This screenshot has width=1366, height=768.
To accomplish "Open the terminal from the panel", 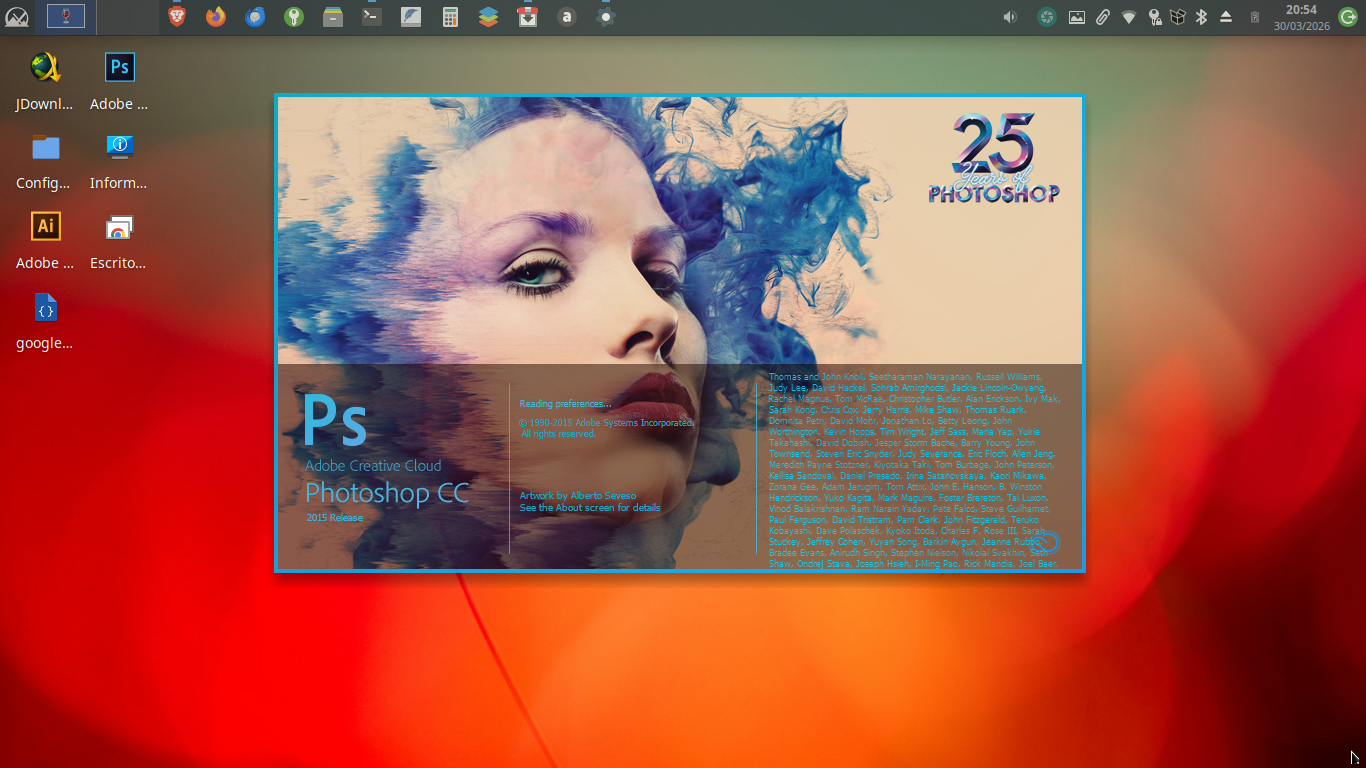I will (x=371, y=16).
